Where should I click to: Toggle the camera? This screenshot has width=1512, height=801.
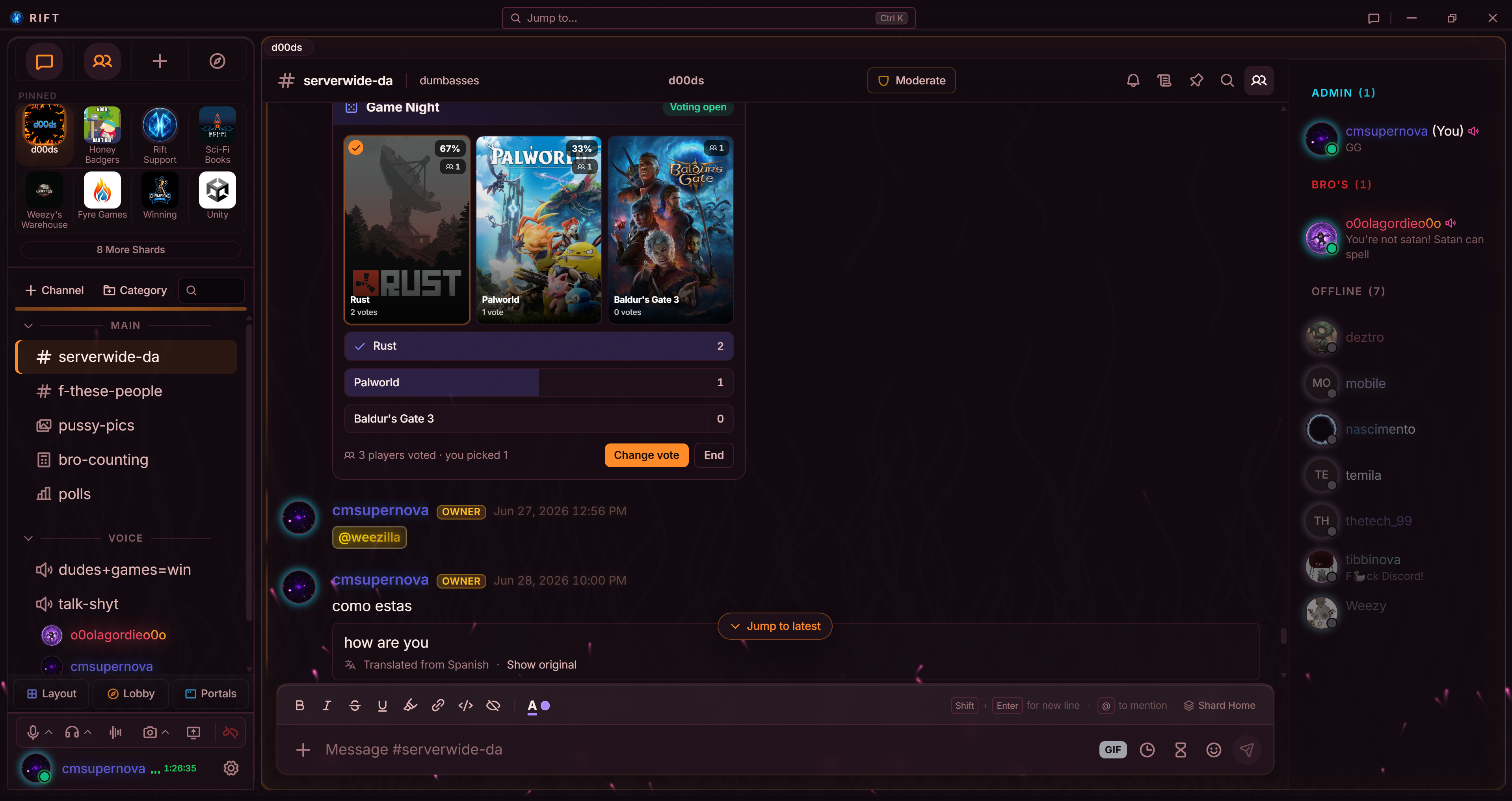(150, 732)
